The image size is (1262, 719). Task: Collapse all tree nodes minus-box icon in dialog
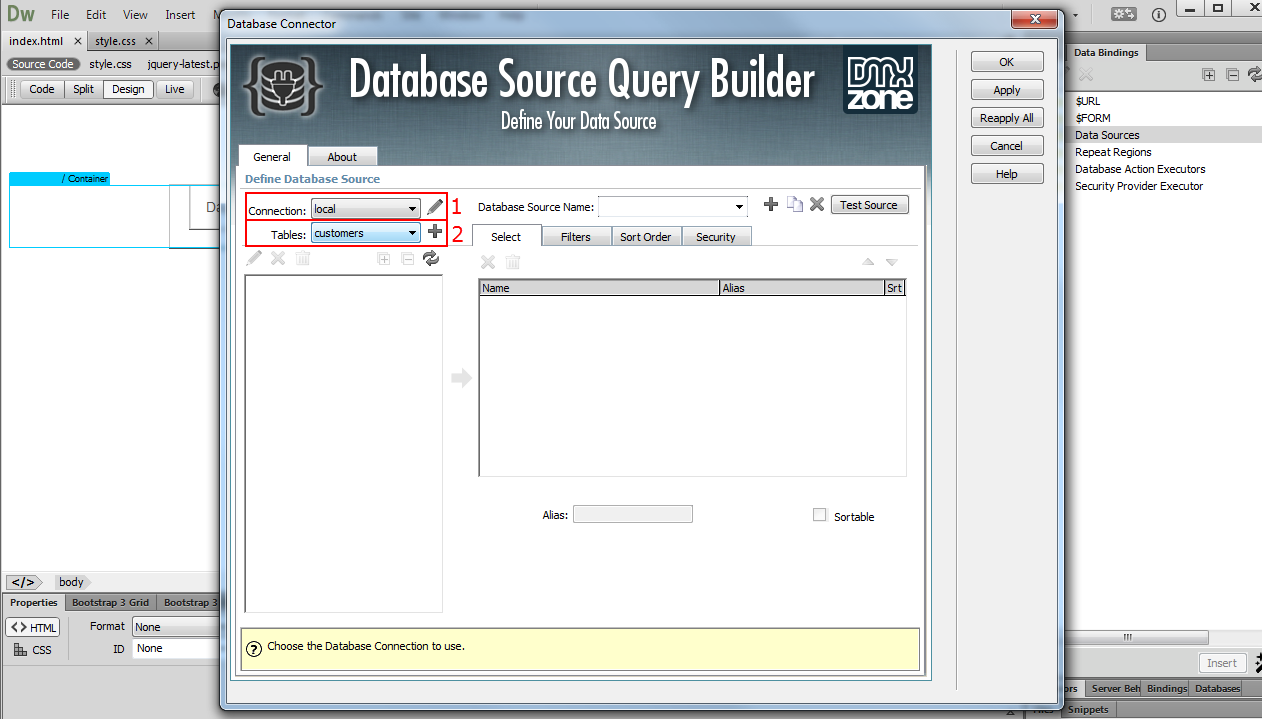[407, 259]
